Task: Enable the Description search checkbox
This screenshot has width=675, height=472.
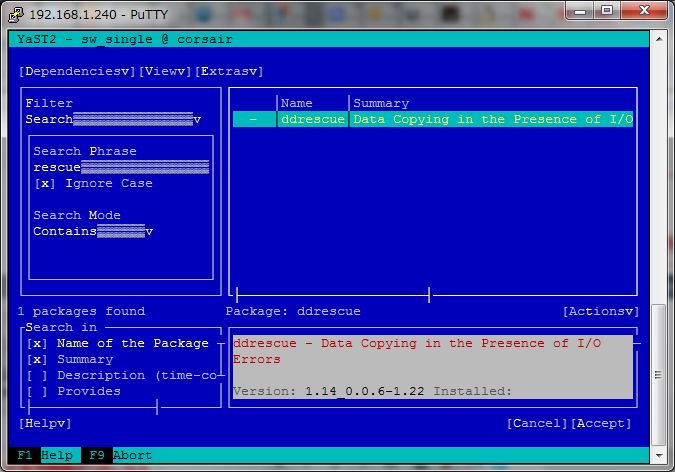Action: coord(37,376)
